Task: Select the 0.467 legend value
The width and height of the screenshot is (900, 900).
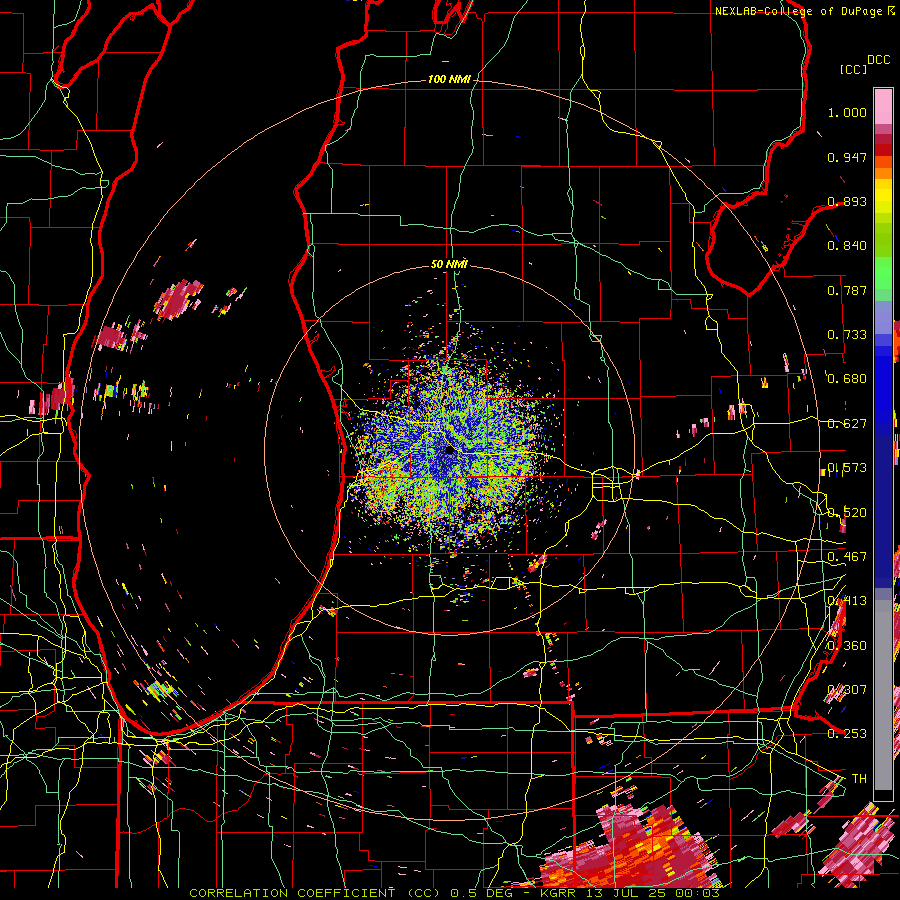Action: tap(847, 557)
